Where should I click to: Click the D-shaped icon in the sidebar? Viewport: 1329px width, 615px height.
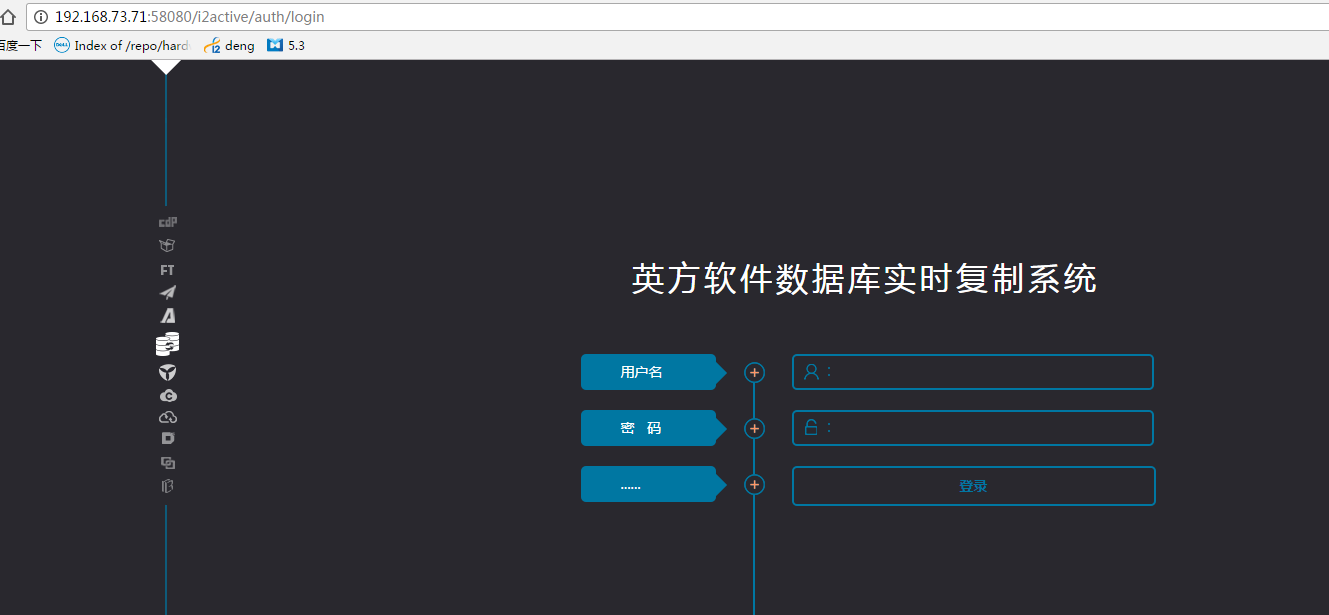coord(168,439)
